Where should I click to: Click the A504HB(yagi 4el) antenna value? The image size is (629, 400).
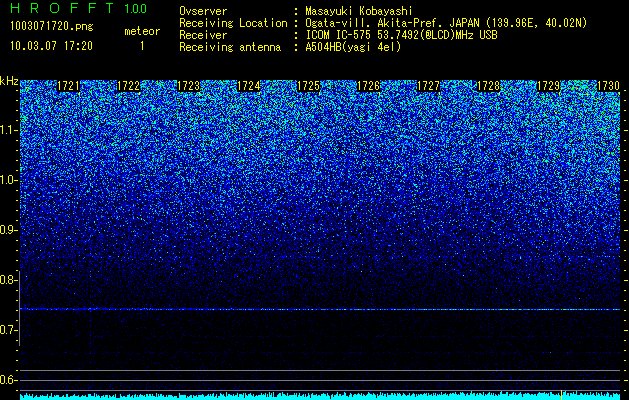[x=353, y=47]
